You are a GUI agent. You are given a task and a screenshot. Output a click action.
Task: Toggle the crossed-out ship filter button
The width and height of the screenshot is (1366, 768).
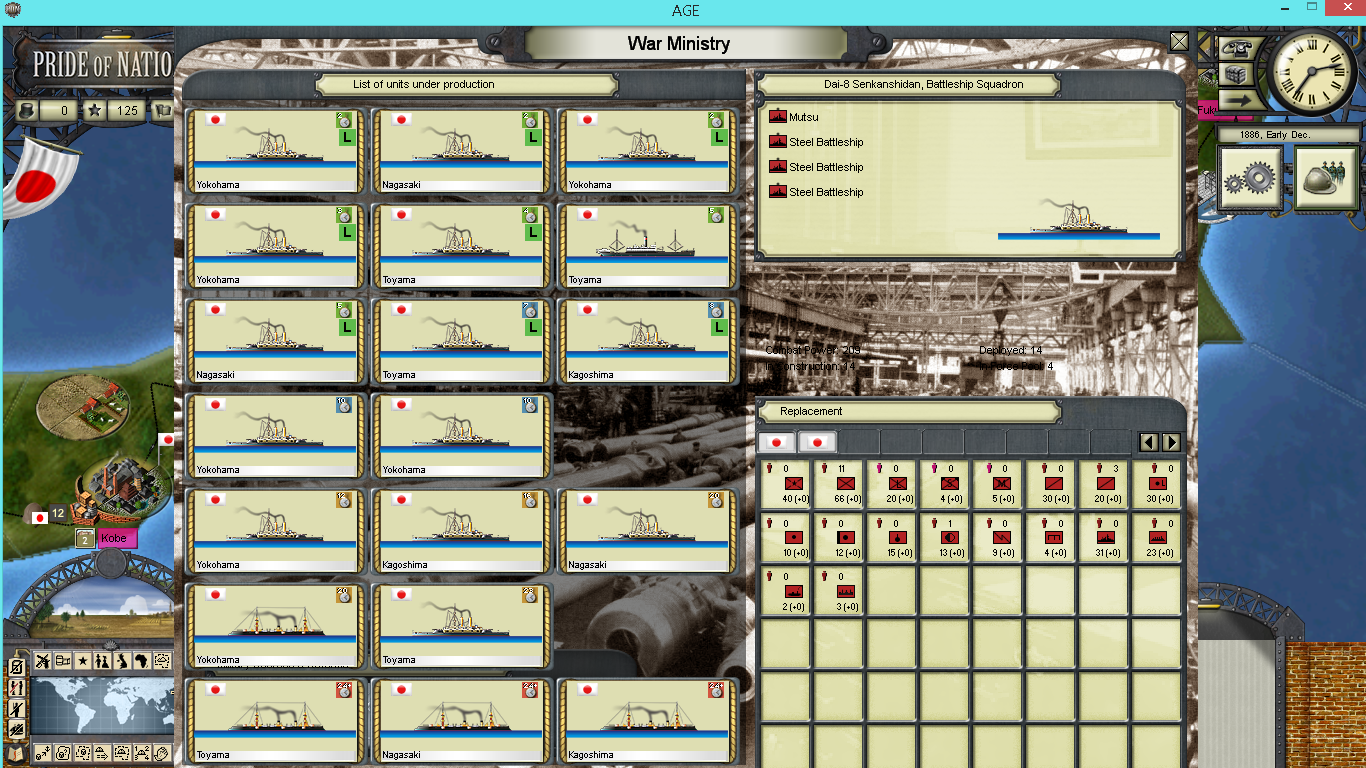pyautogui.click(x=17, y=730)
